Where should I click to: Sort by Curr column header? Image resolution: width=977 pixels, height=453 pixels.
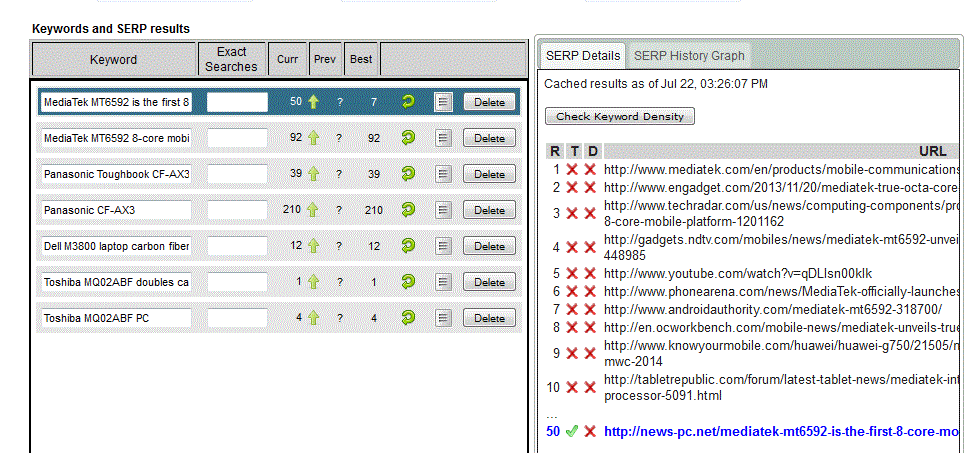[x=287, y=59]
